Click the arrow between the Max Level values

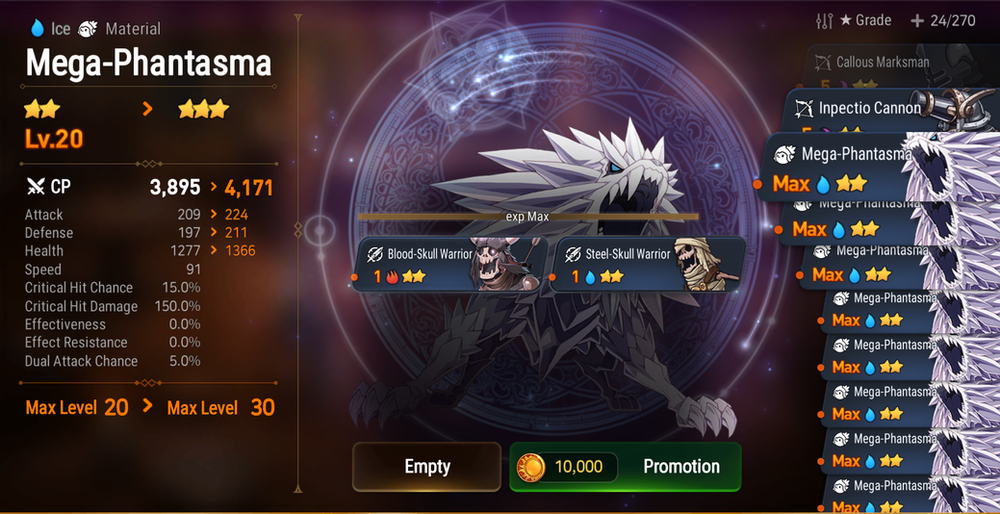147,406
